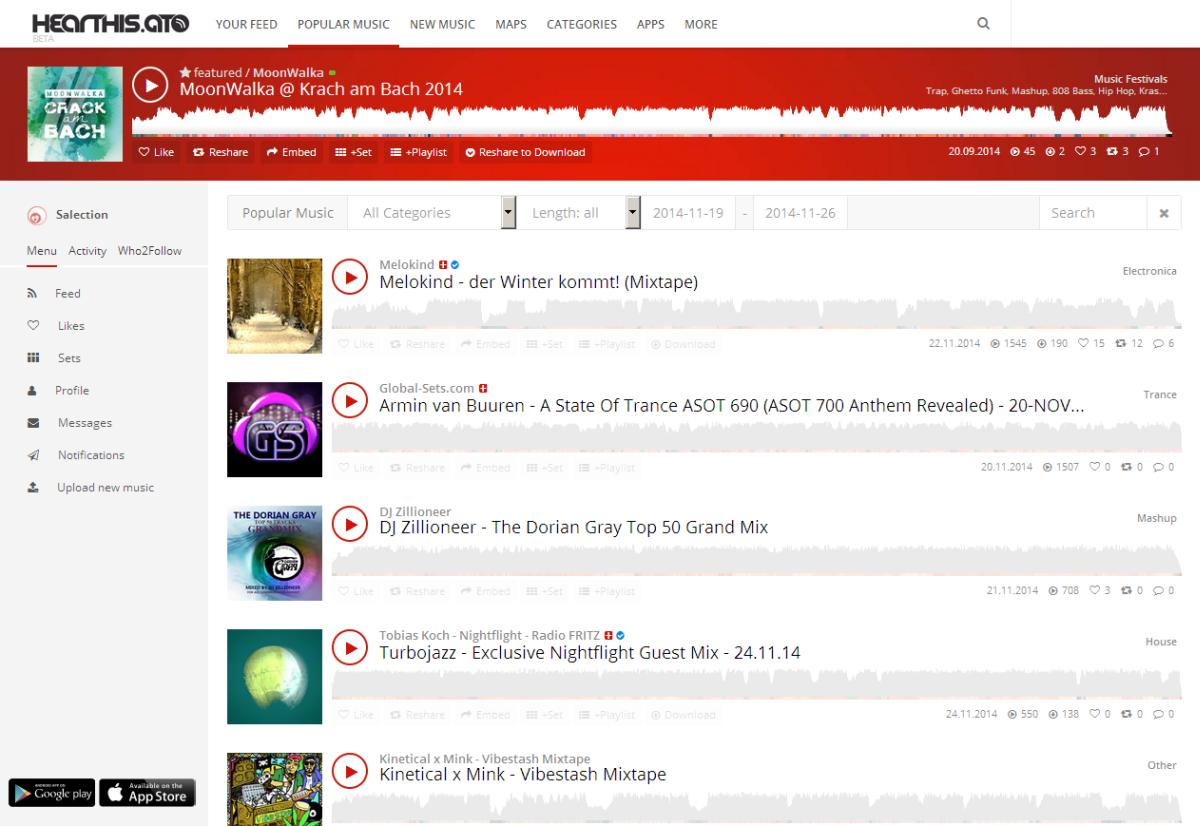Open Messages from the sidebar
1200x826 pixels.
pyautogui.click(x=84, y=423)
